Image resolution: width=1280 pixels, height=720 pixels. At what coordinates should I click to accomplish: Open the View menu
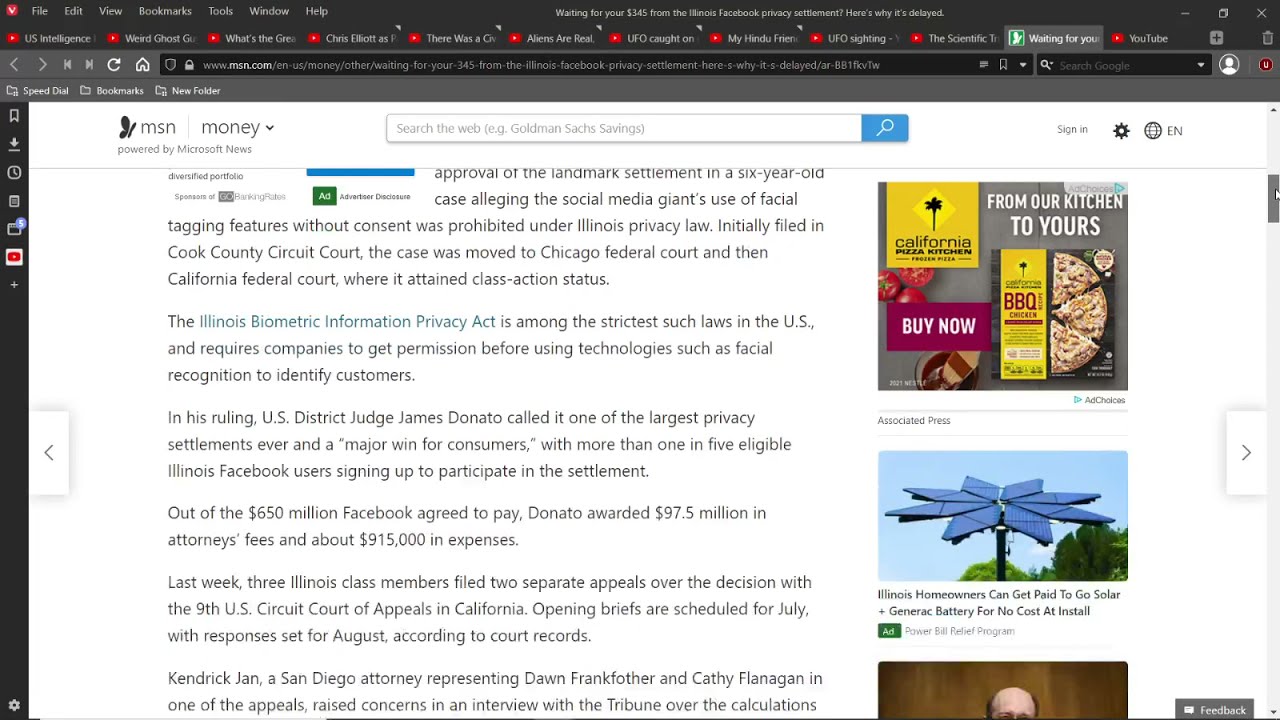coord(110,11)
